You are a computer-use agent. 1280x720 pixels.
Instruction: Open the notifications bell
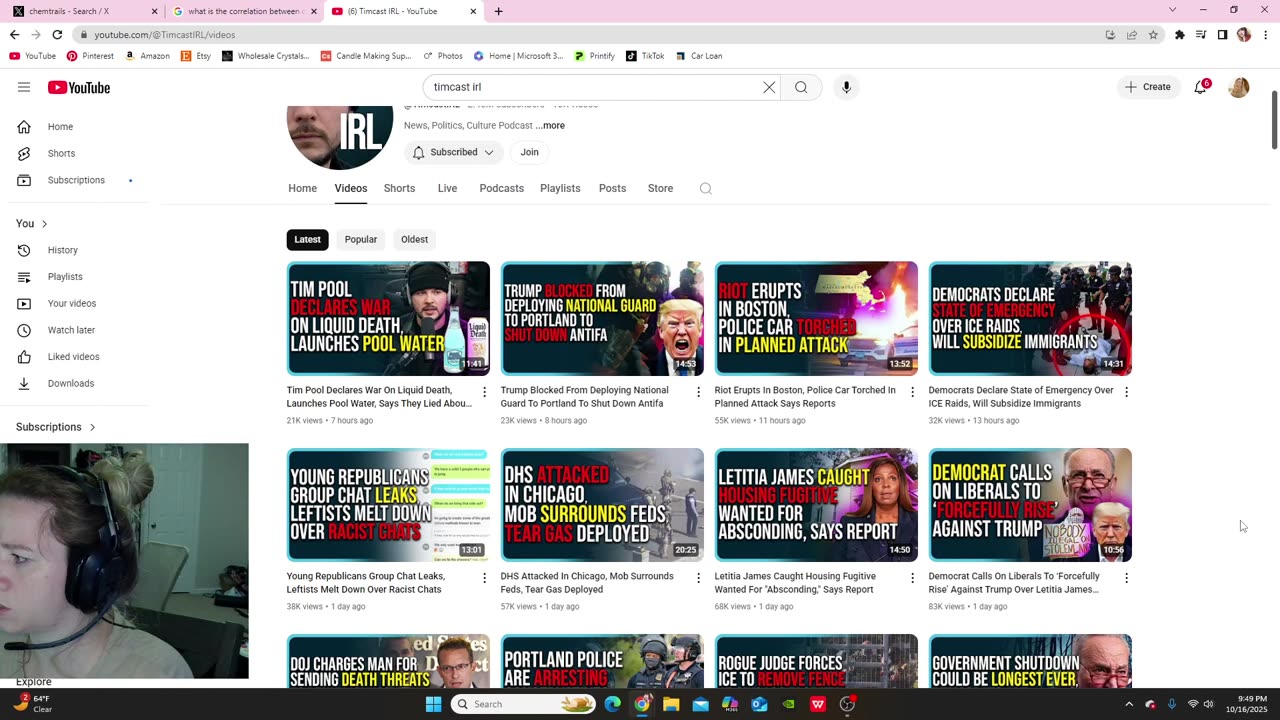point(1201,87)
